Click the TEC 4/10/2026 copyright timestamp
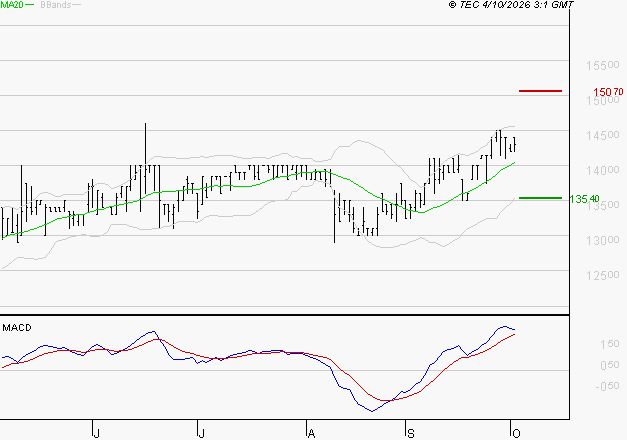 tap(511, 5)
